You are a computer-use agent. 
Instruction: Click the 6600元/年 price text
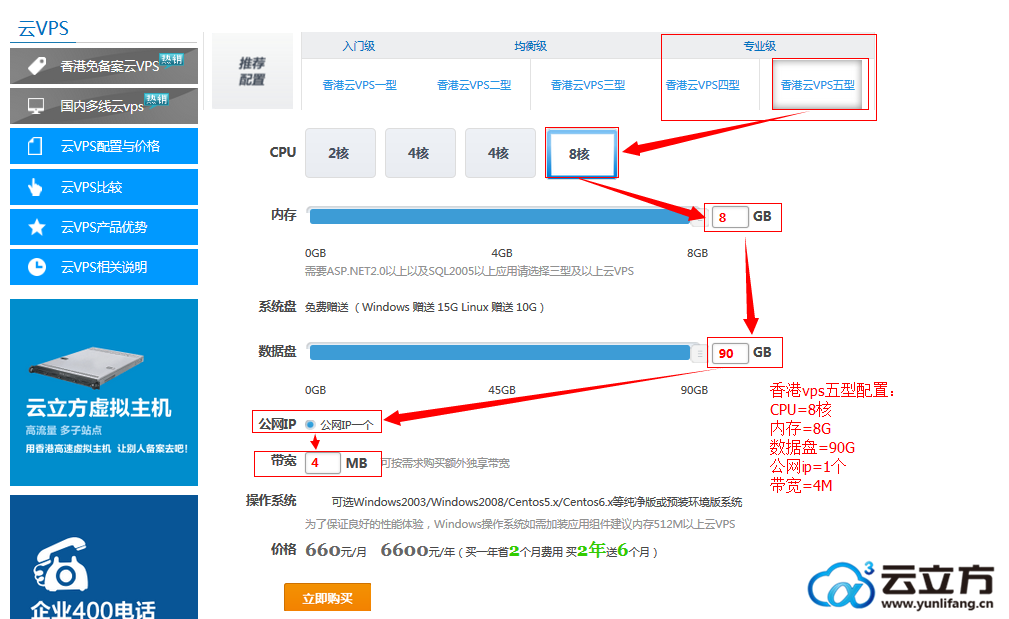[x=418, y=551]
